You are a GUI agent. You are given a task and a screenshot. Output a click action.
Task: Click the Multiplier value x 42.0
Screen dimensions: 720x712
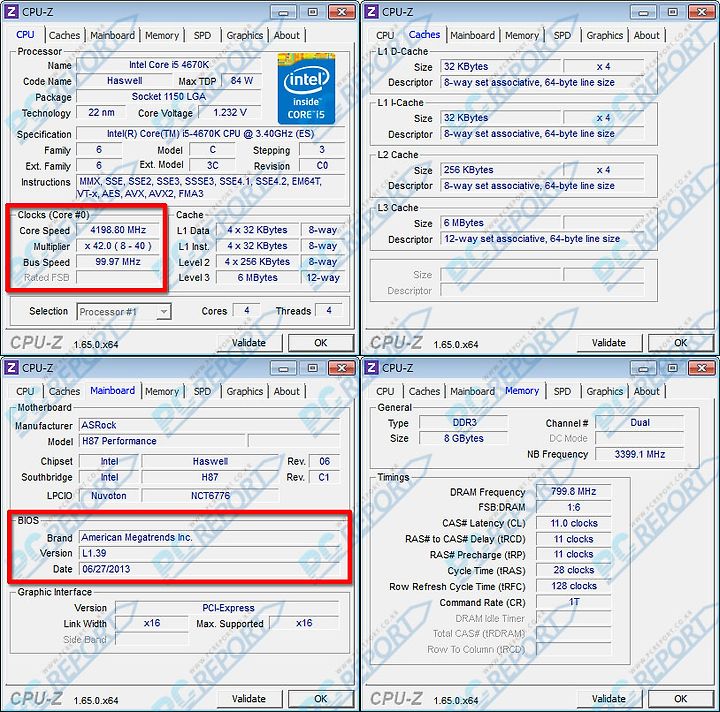[x=118, y=246]
